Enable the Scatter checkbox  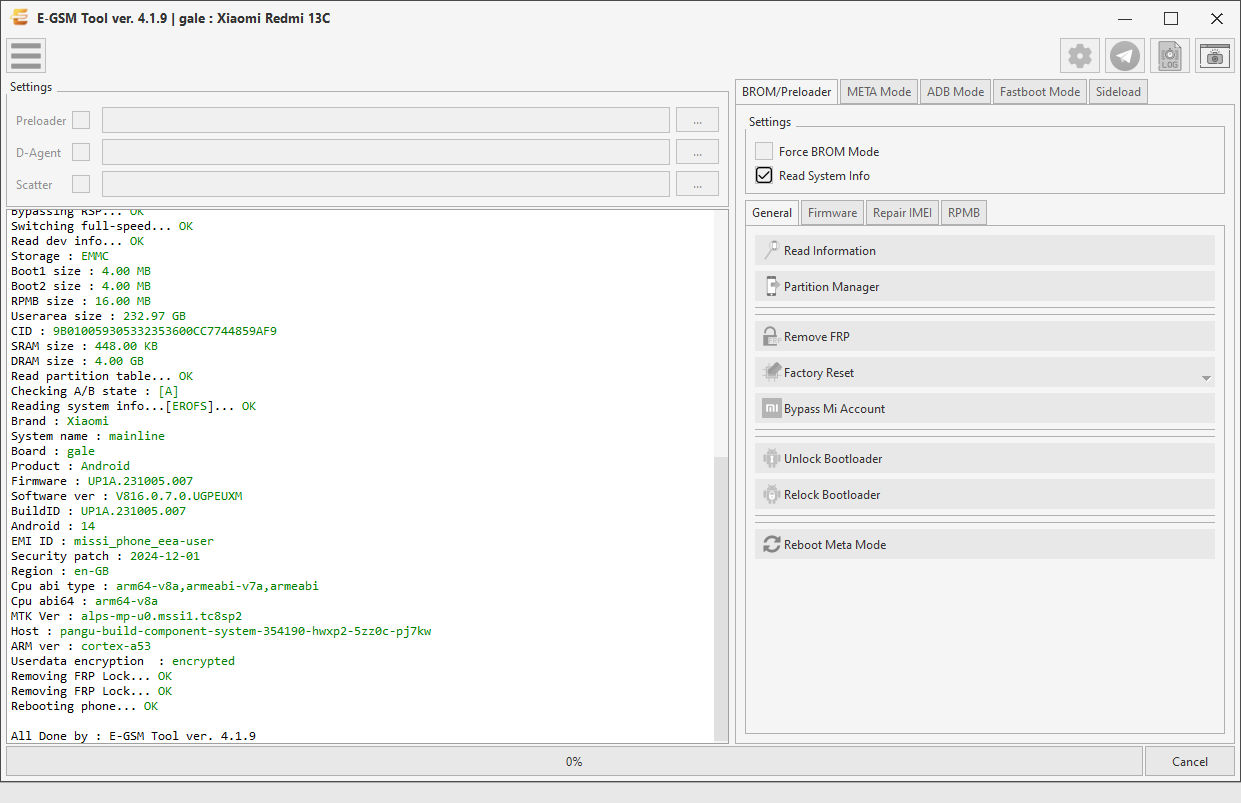coord(81,184)
